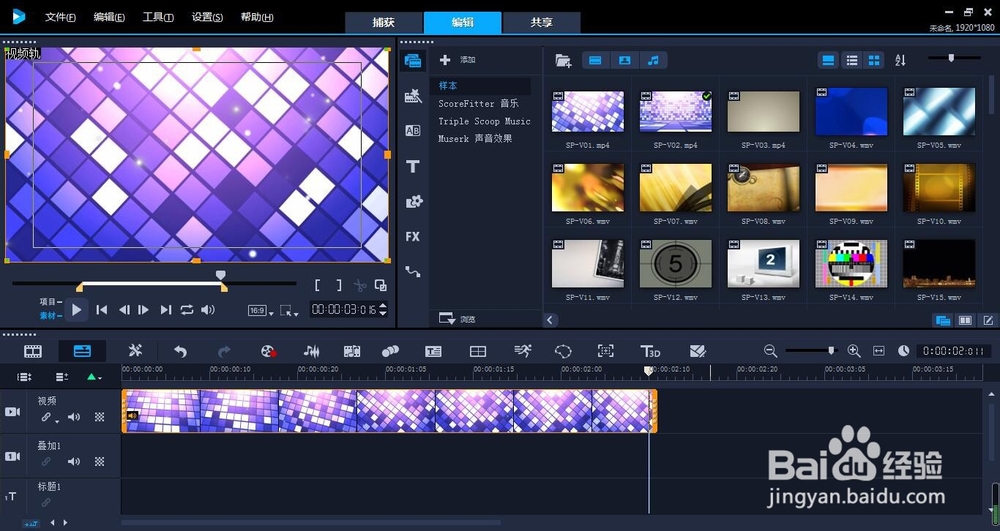Open the 文件 menu

click(60, 17)
